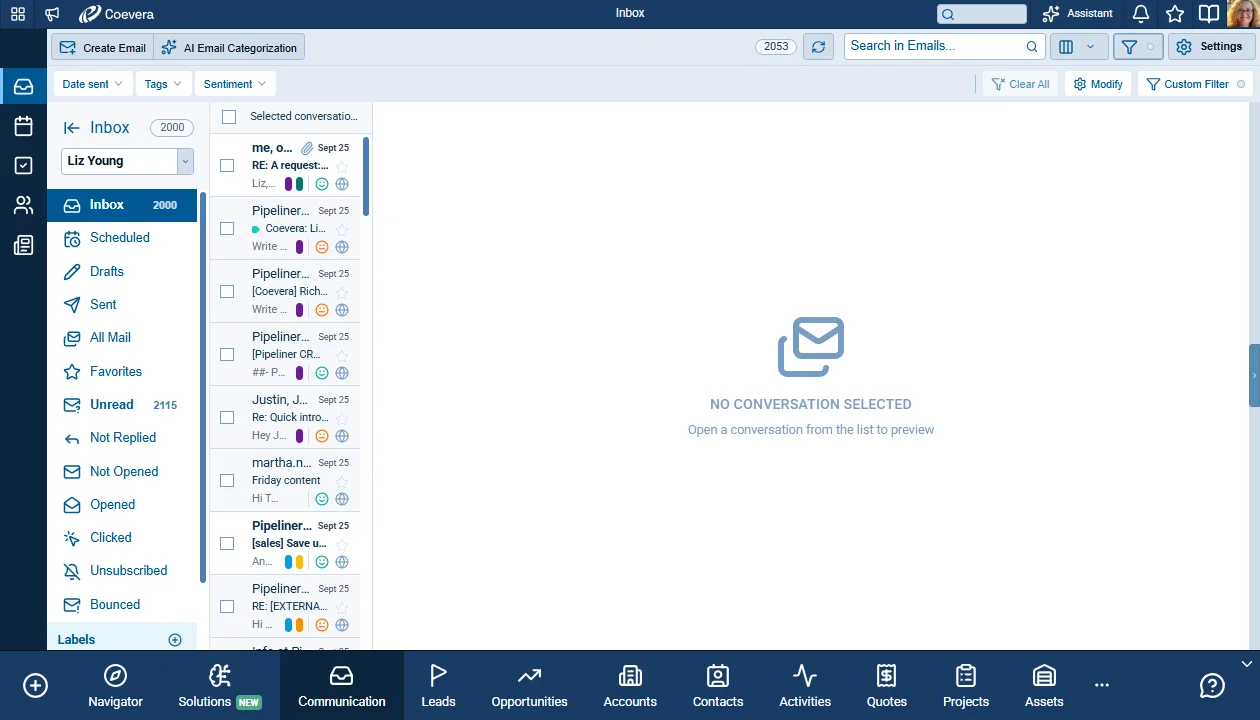Viewport: 1260px width, 720px height.
Task: Open the inbox icon in left sidebar
Action: (x=23, y=87)
